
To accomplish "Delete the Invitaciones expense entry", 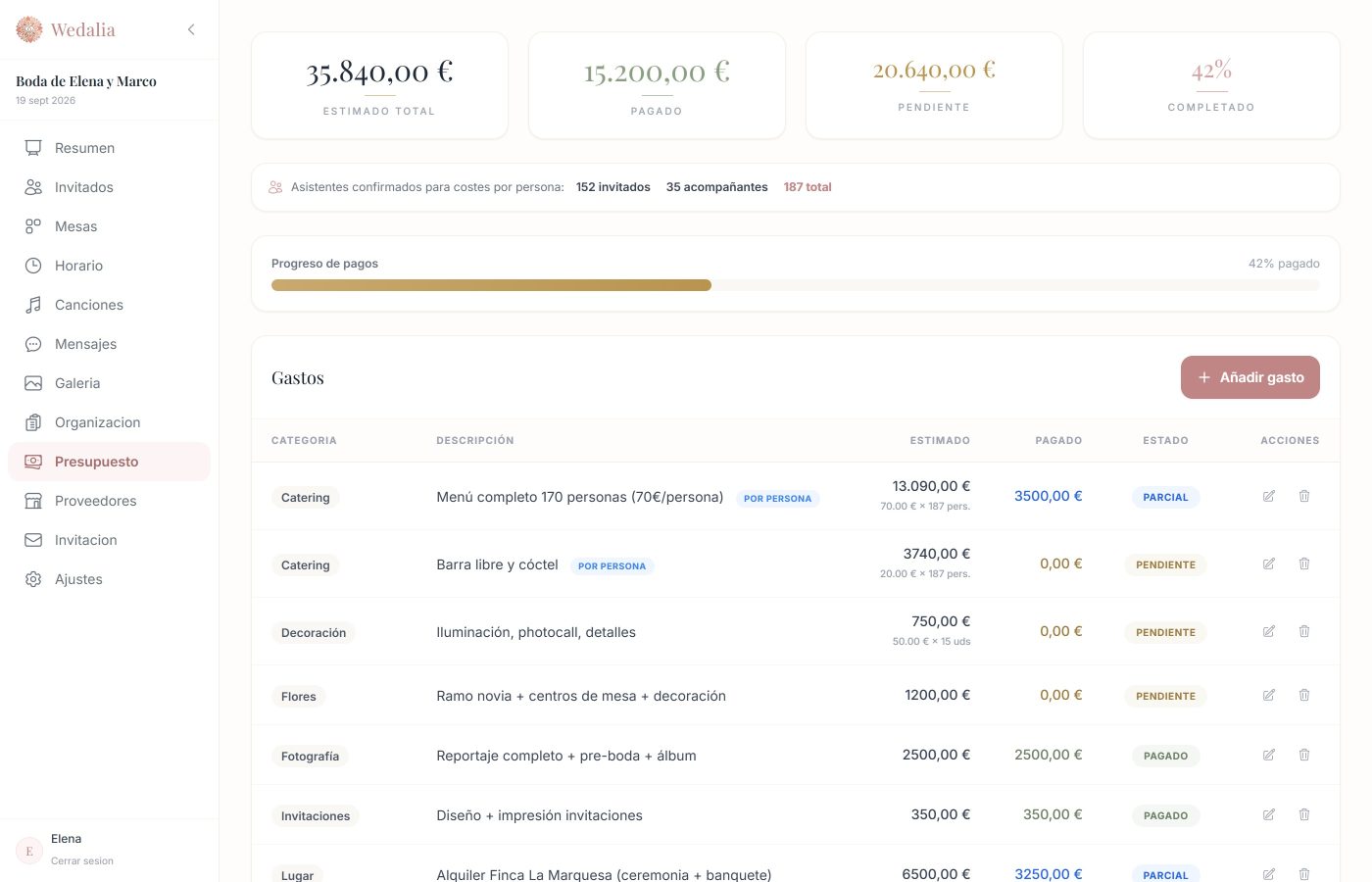I will click(x=1304, y=814).
